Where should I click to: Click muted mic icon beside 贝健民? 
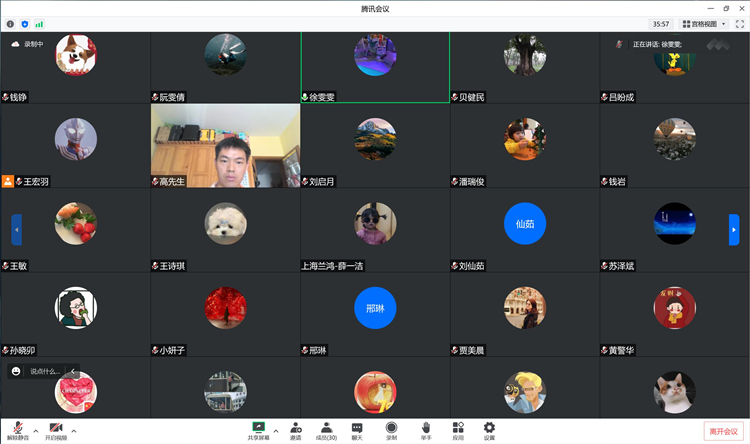point(454,97)
